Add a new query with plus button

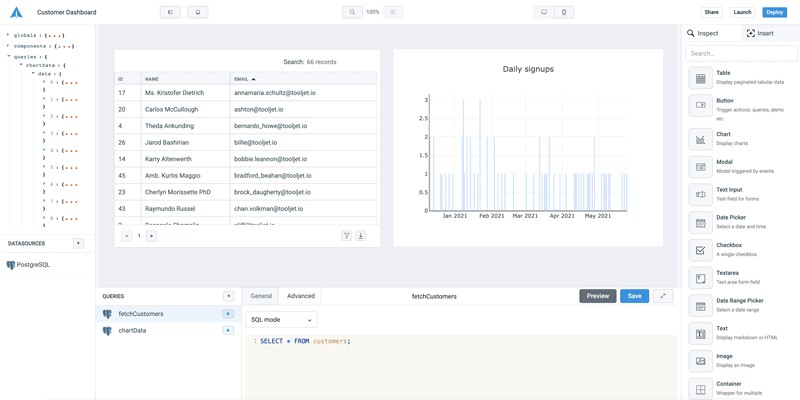pos(228,296)
